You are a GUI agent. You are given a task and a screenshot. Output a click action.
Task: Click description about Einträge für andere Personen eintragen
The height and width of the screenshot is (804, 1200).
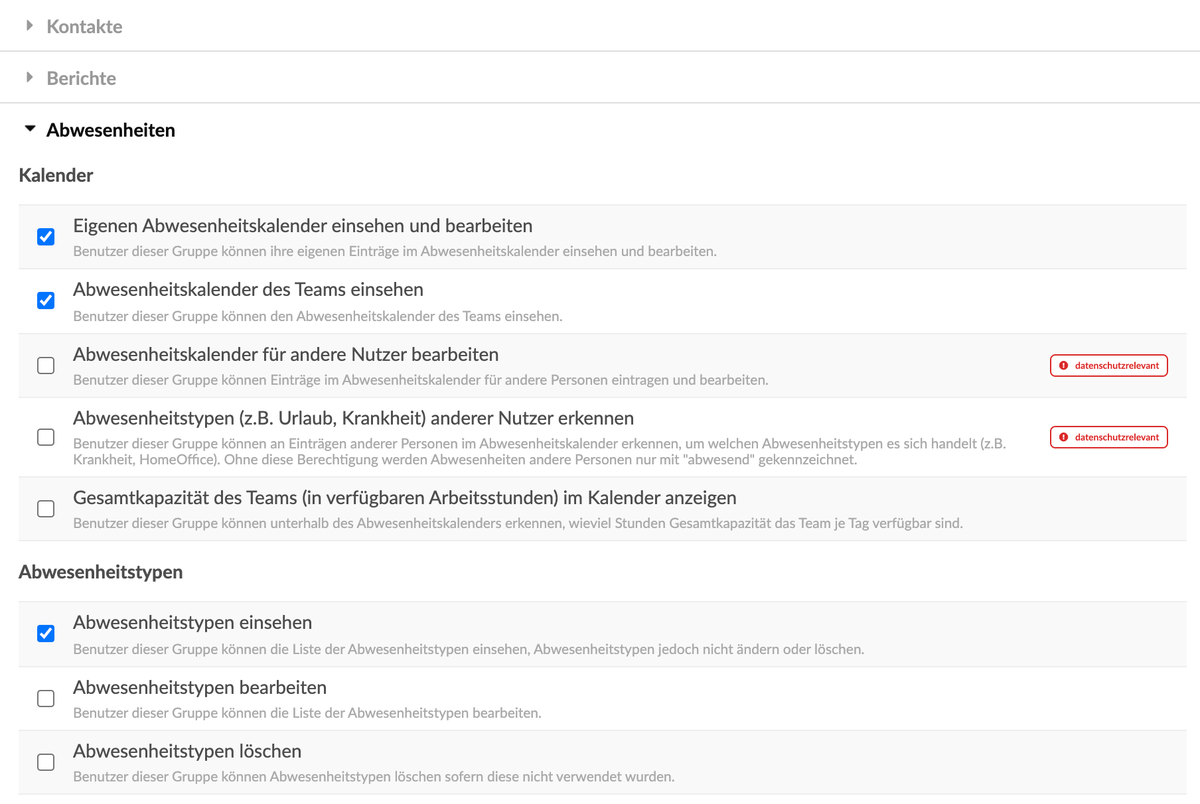click(421, 380)
